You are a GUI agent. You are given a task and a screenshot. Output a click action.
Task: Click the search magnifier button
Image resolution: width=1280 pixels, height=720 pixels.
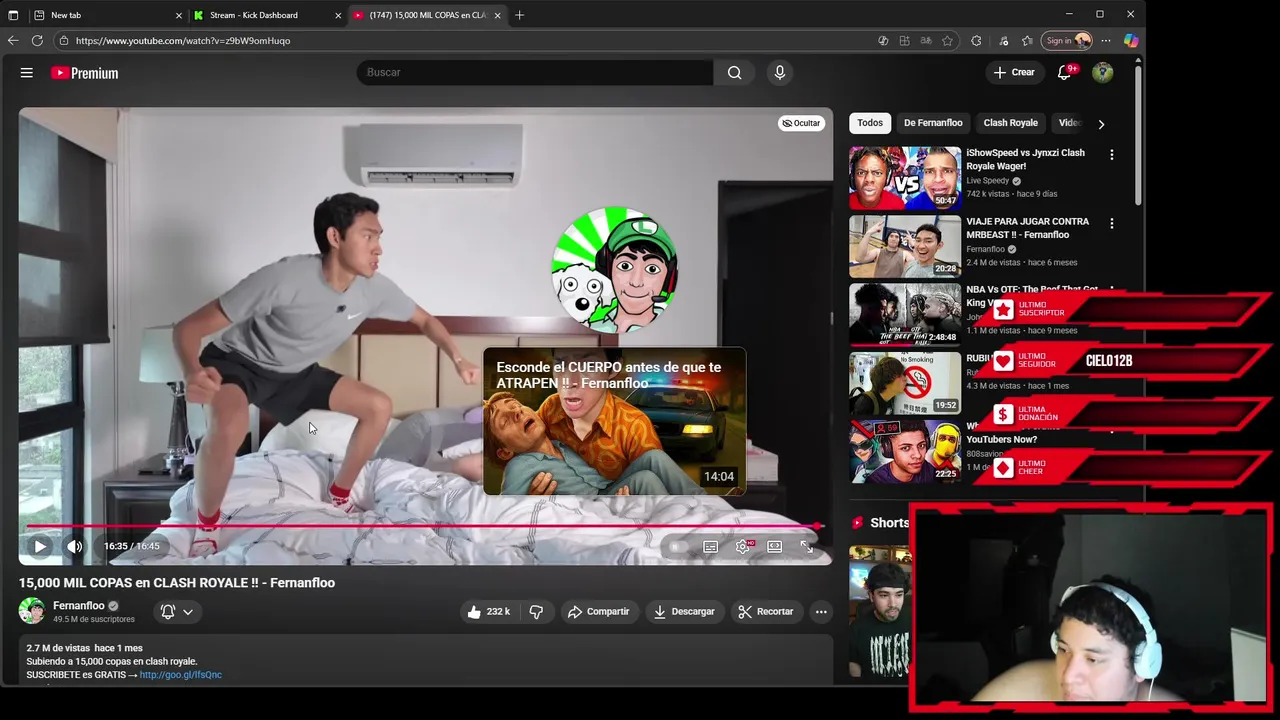click(735, 72)
